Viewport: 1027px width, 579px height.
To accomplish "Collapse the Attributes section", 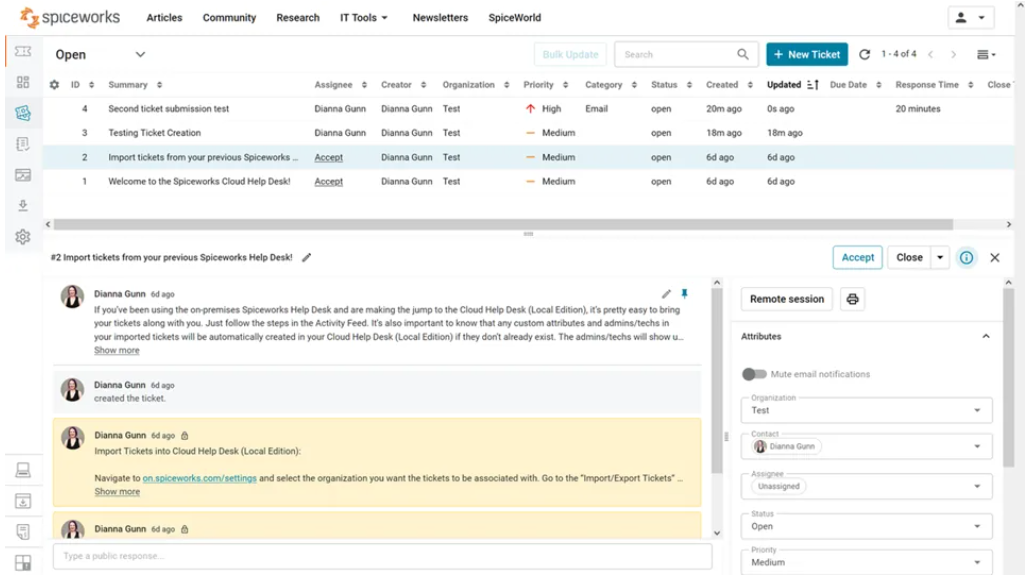I will [x=986, y=336].
